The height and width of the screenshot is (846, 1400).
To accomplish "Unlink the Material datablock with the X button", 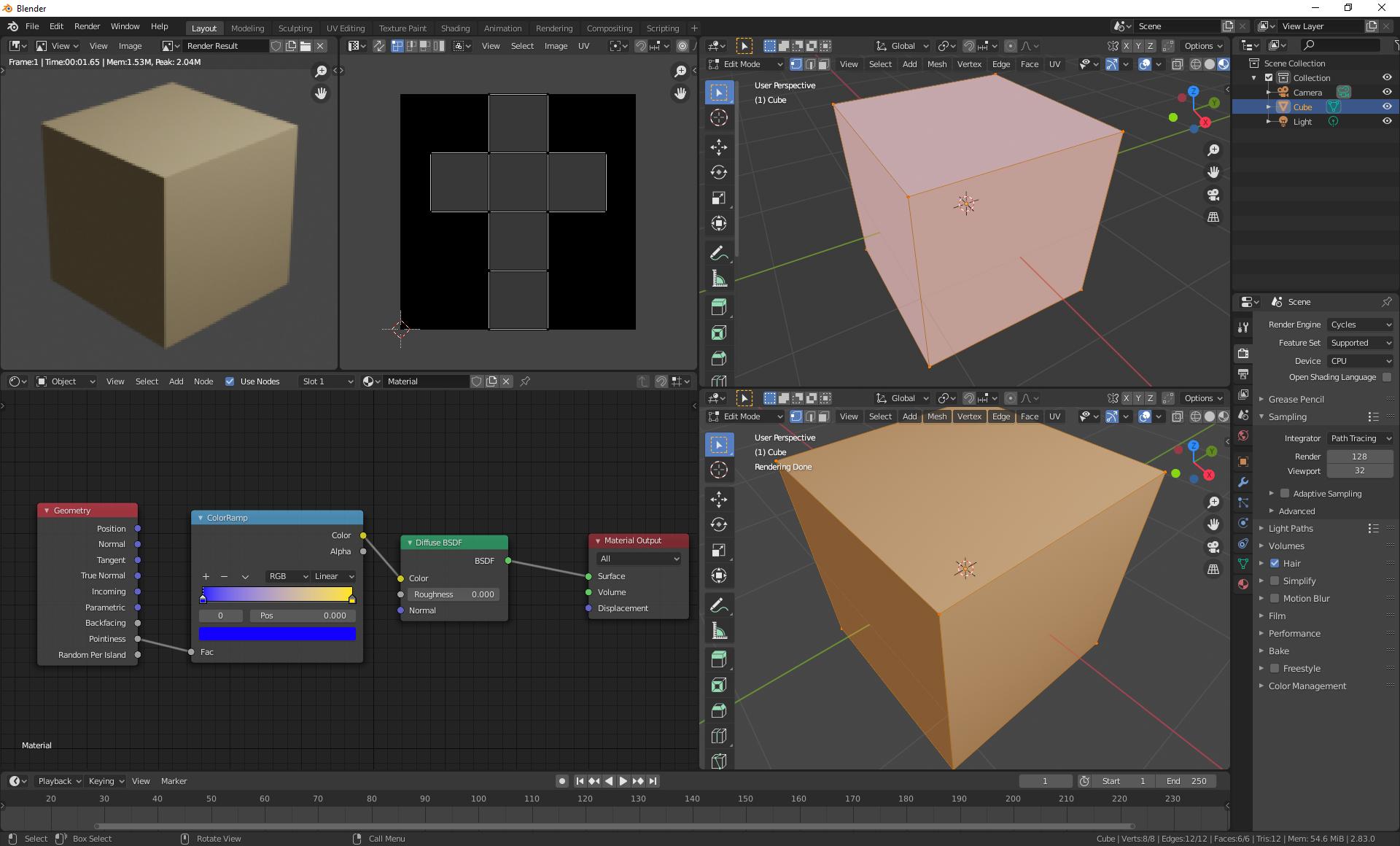I will [506, 381].
